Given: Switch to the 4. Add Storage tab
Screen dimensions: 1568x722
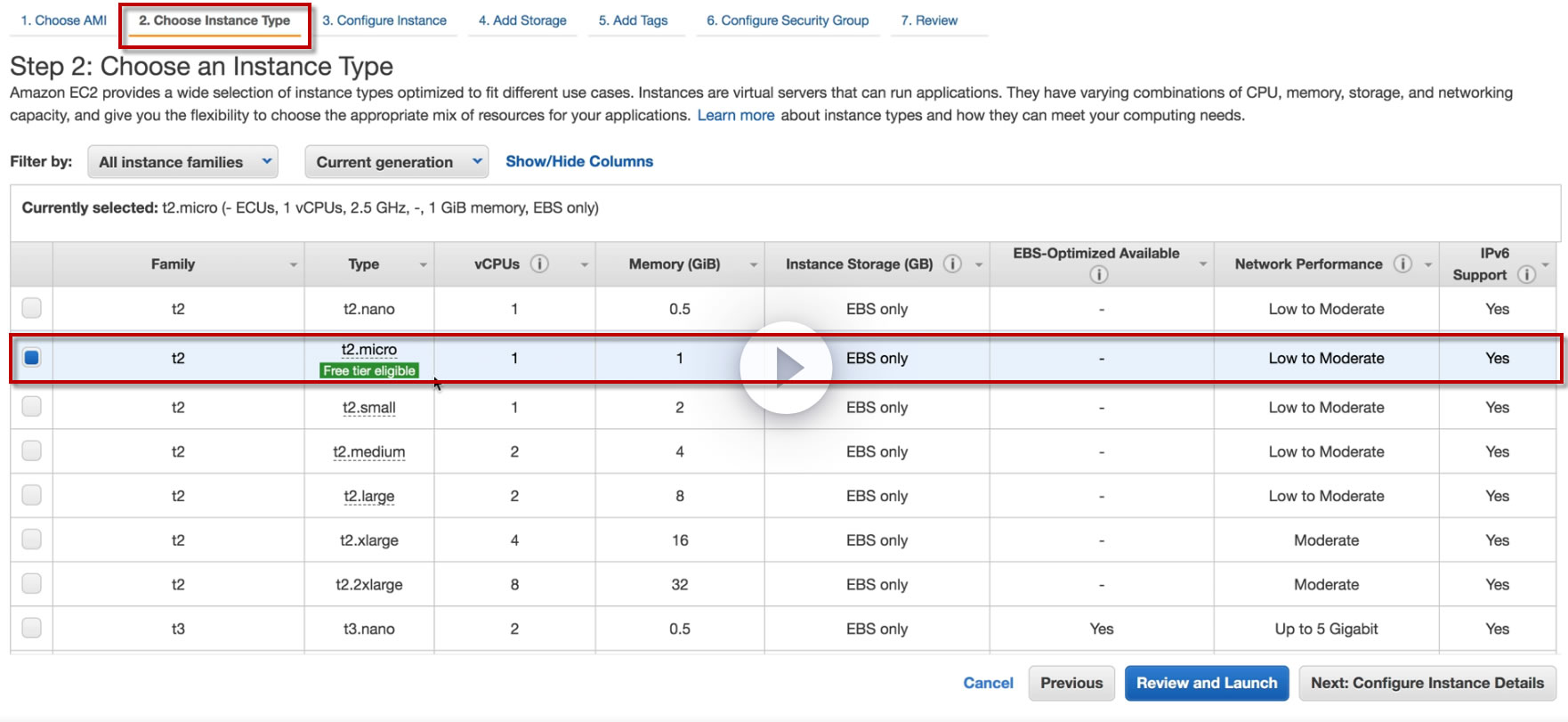Looking at the screenshot, I should point(522,20).
